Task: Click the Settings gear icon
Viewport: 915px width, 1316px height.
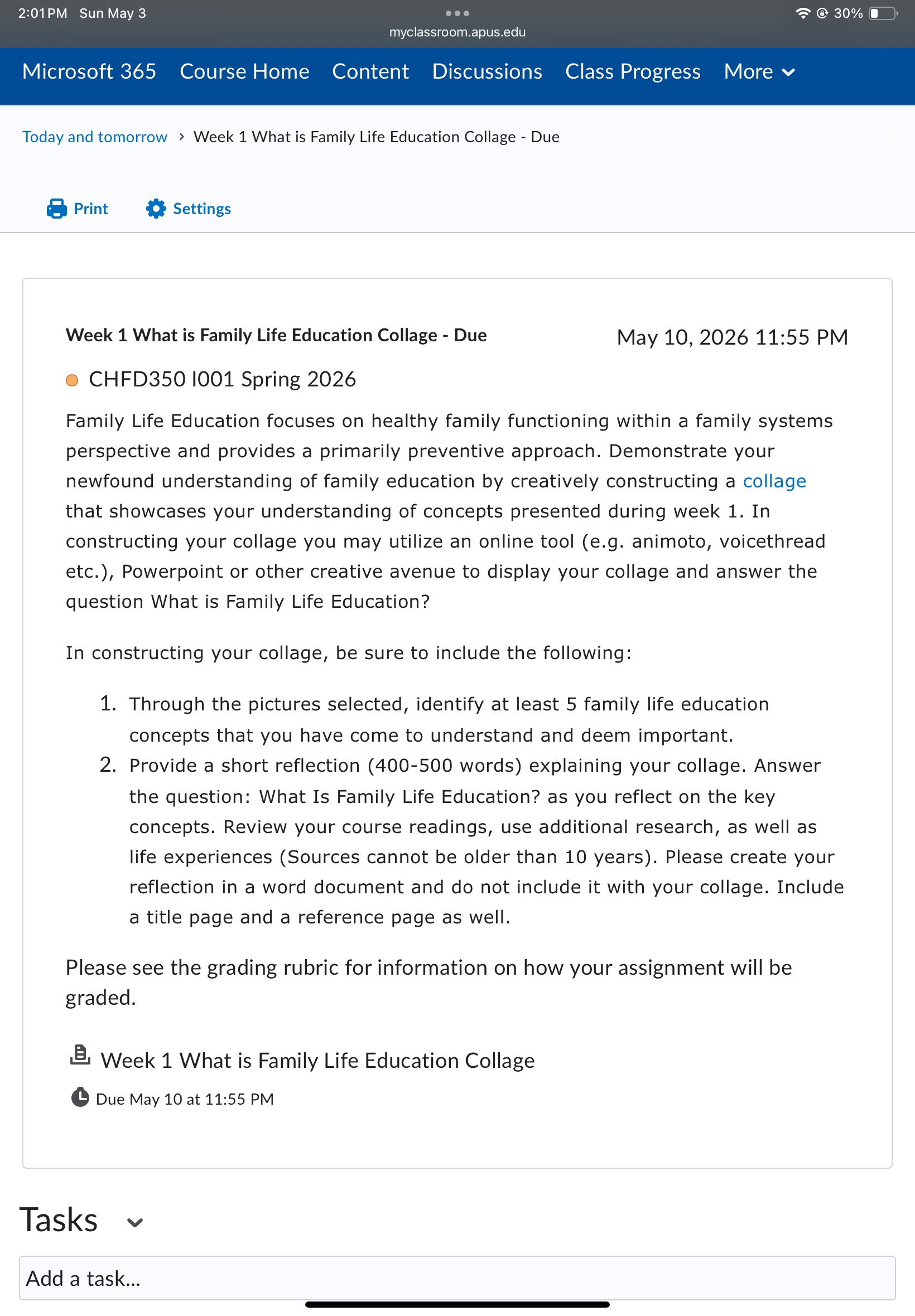Action: coord(156,209)
